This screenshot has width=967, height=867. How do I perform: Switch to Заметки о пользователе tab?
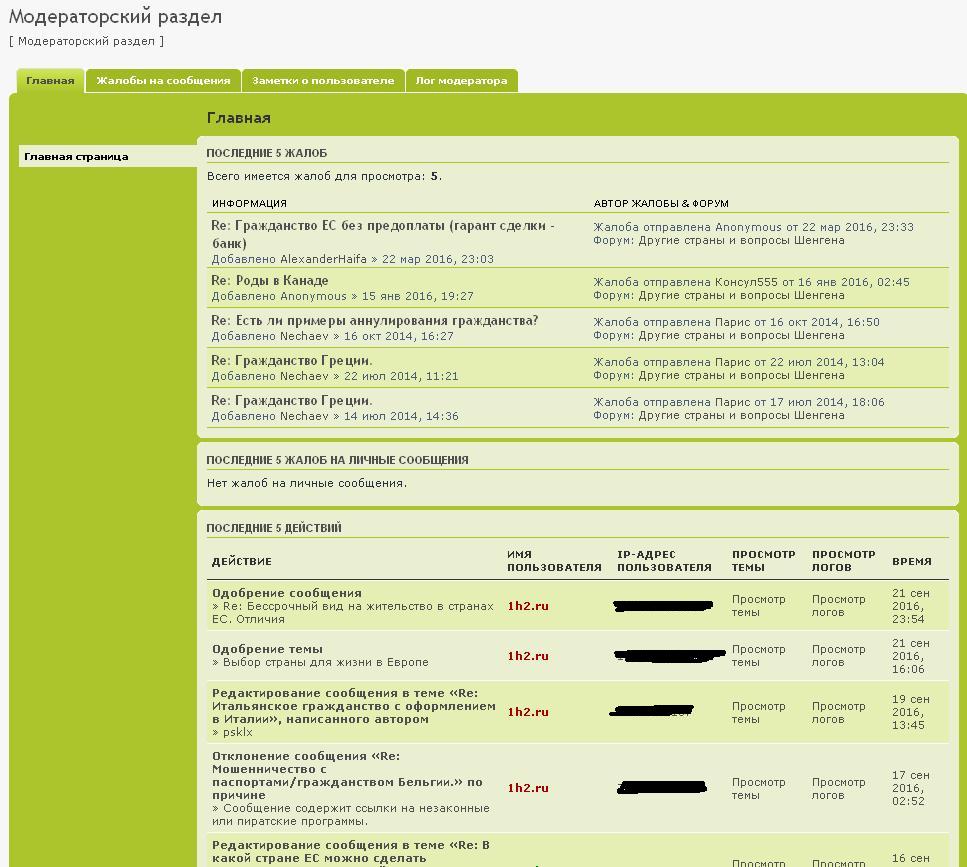point(323,81)
